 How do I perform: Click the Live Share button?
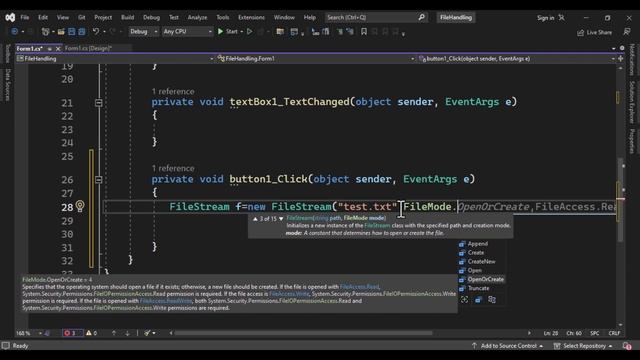595,32
